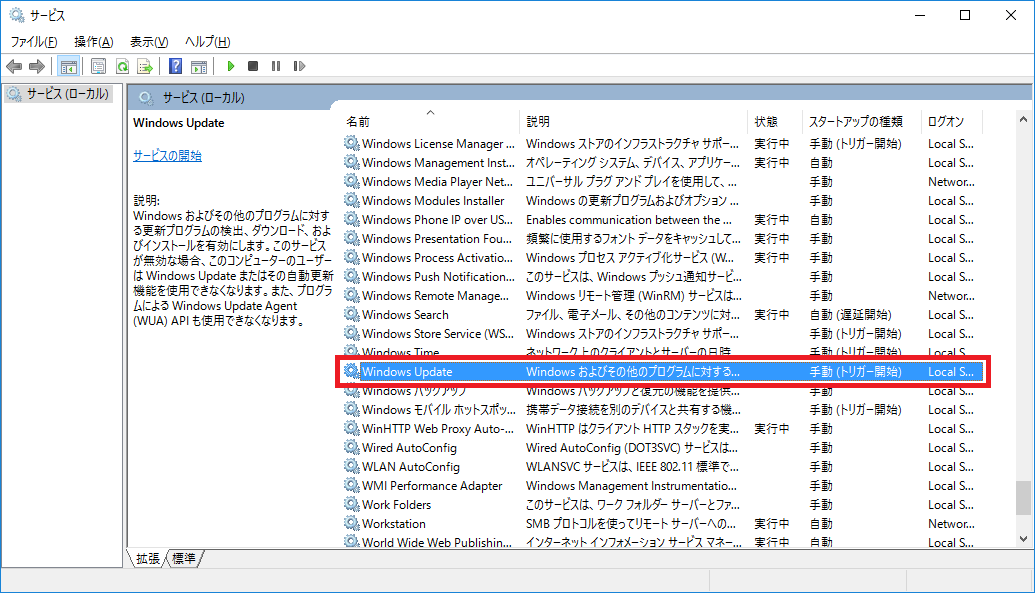Sort by the スタートアップの種類 column header
1035x593 pixels.
tap(862, 122)
